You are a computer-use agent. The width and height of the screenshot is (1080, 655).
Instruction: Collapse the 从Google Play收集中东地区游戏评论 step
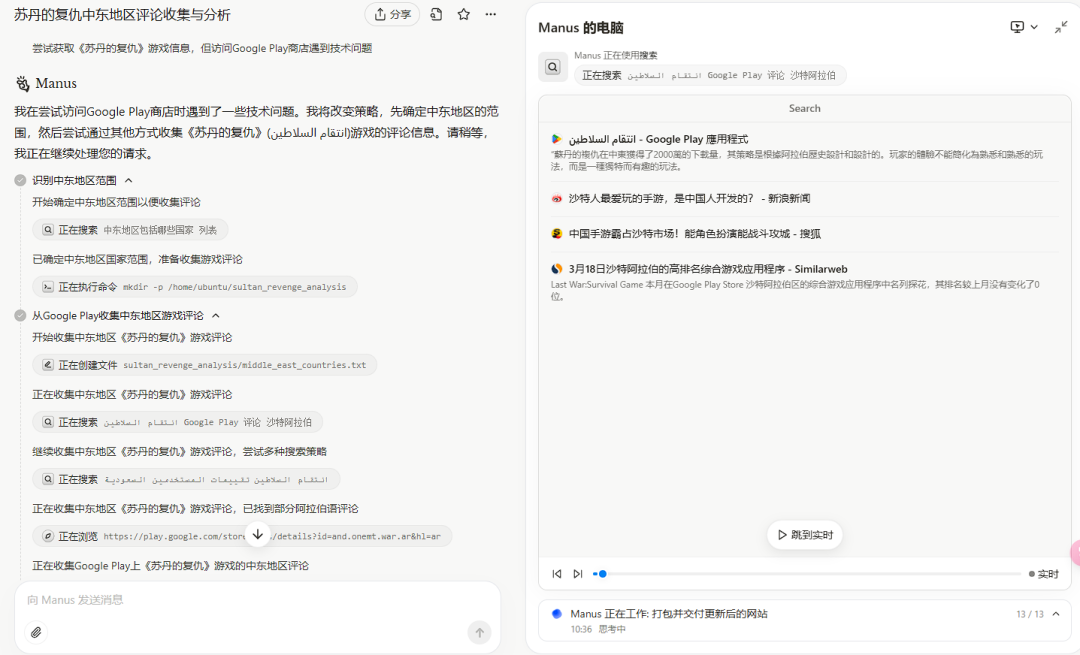coord(216,315)
